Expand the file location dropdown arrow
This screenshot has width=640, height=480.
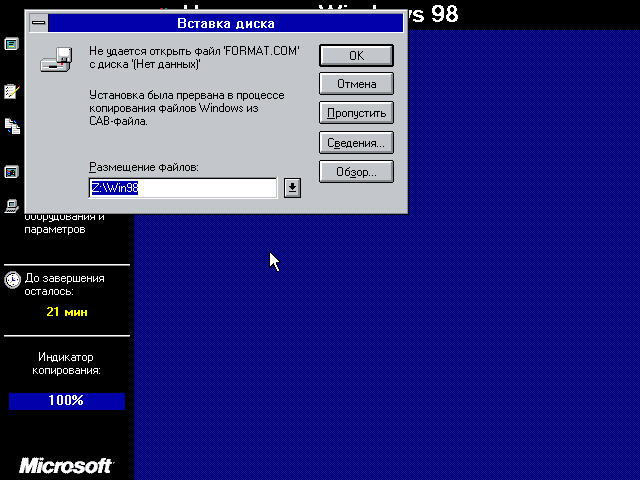[x=292, y=188]
